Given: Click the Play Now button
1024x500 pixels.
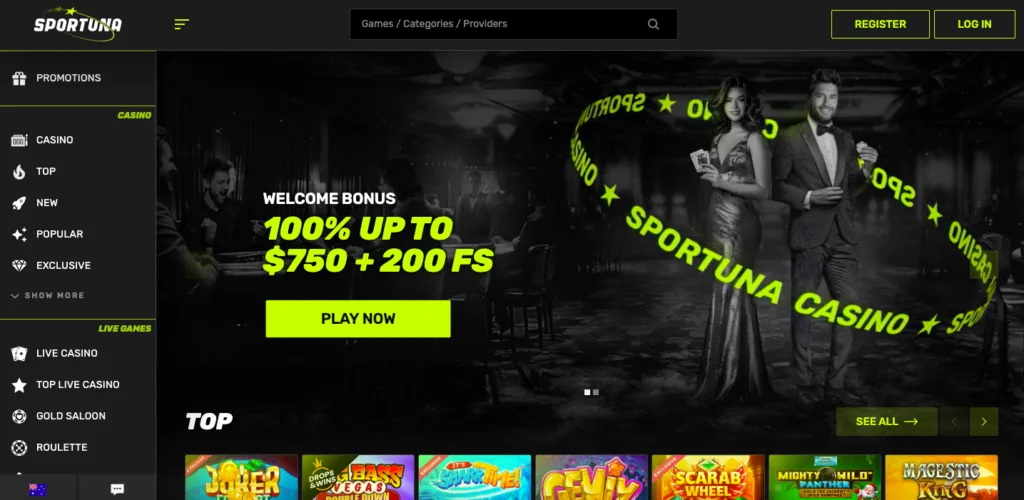Looking at the screenshot, I should tap(358, 319).
